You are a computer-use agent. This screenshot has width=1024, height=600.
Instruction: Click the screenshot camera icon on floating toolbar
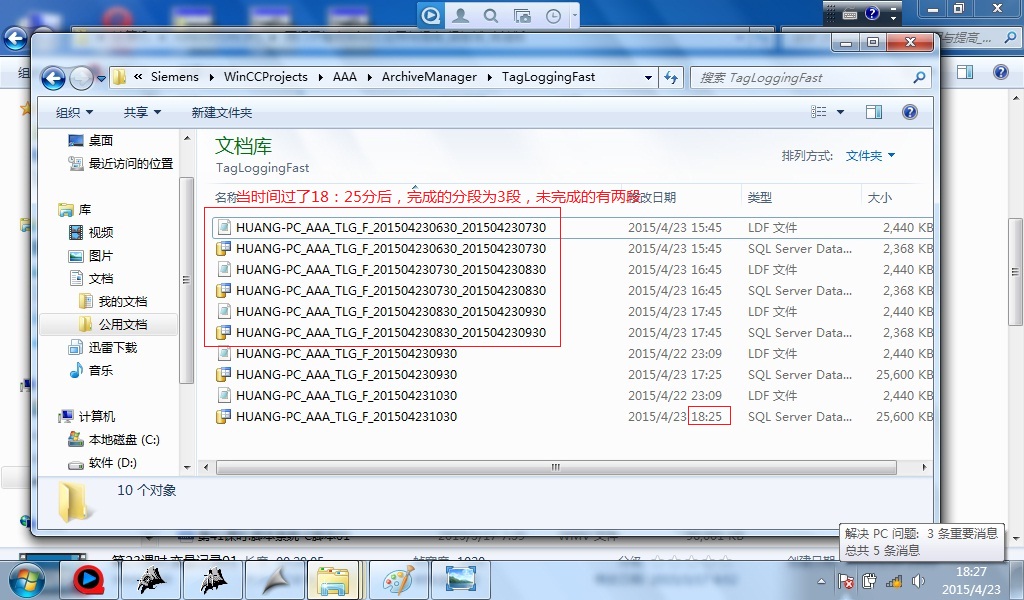click(522, 16)
